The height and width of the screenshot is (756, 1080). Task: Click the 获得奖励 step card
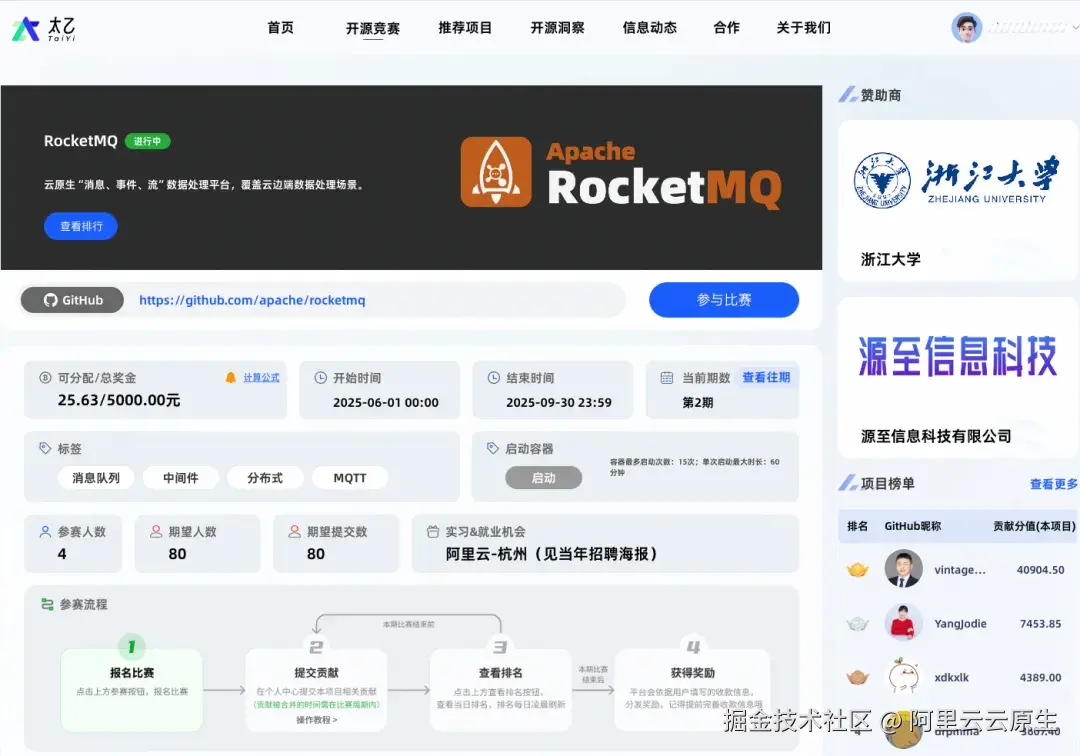(x=692, y=689)
